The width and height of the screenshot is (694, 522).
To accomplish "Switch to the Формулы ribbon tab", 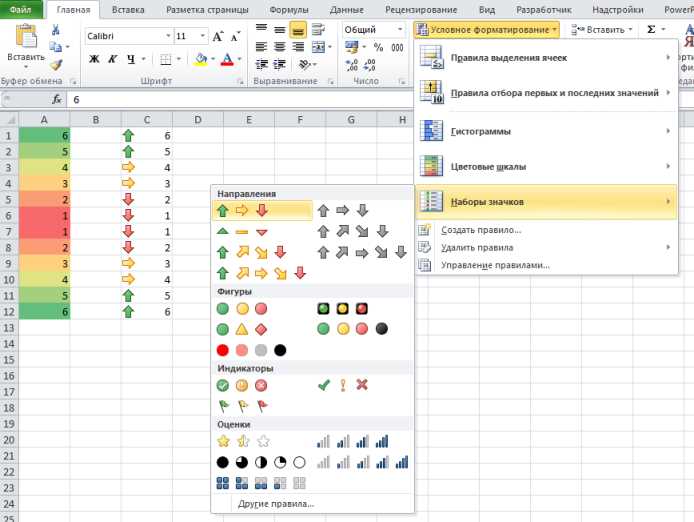I will (289, 9).
